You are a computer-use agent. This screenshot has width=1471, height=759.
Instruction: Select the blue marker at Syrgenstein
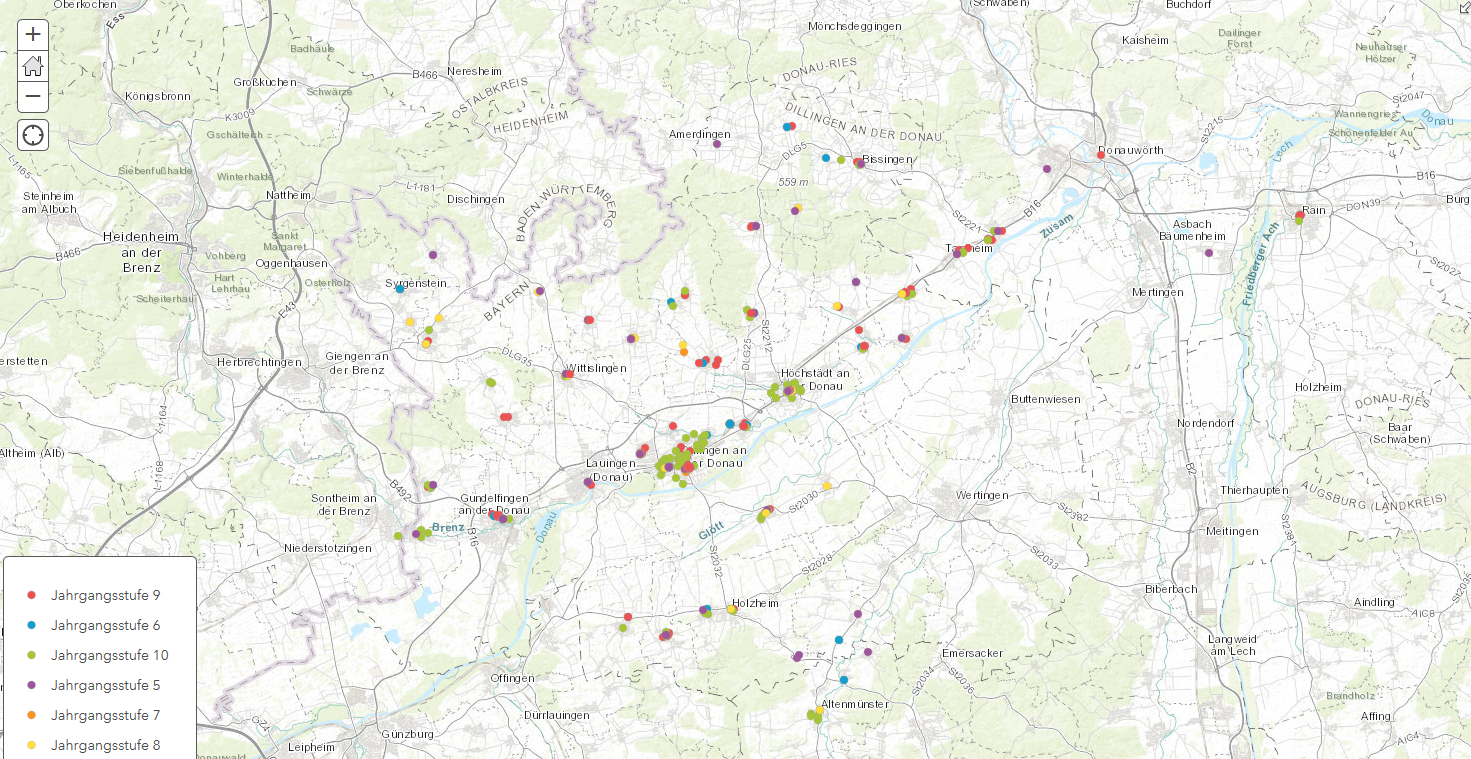(400, 289)
